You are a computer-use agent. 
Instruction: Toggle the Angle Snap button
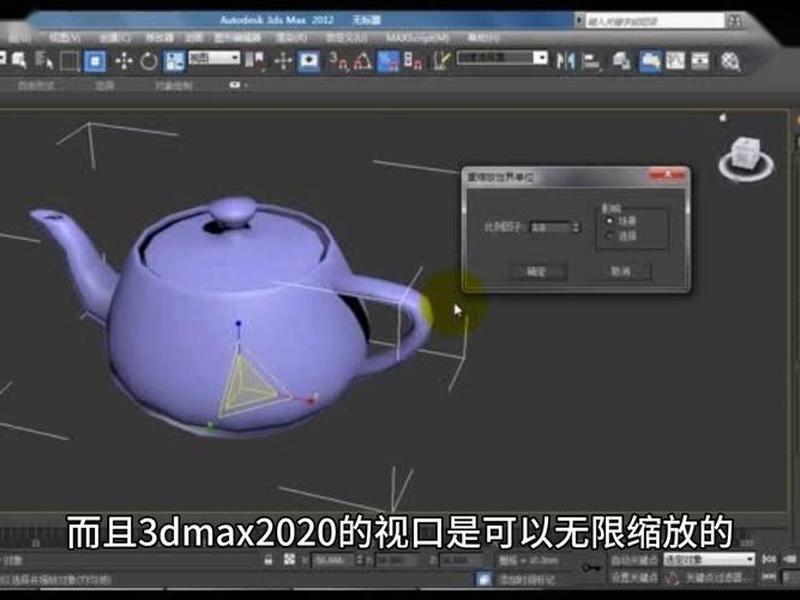363,62
